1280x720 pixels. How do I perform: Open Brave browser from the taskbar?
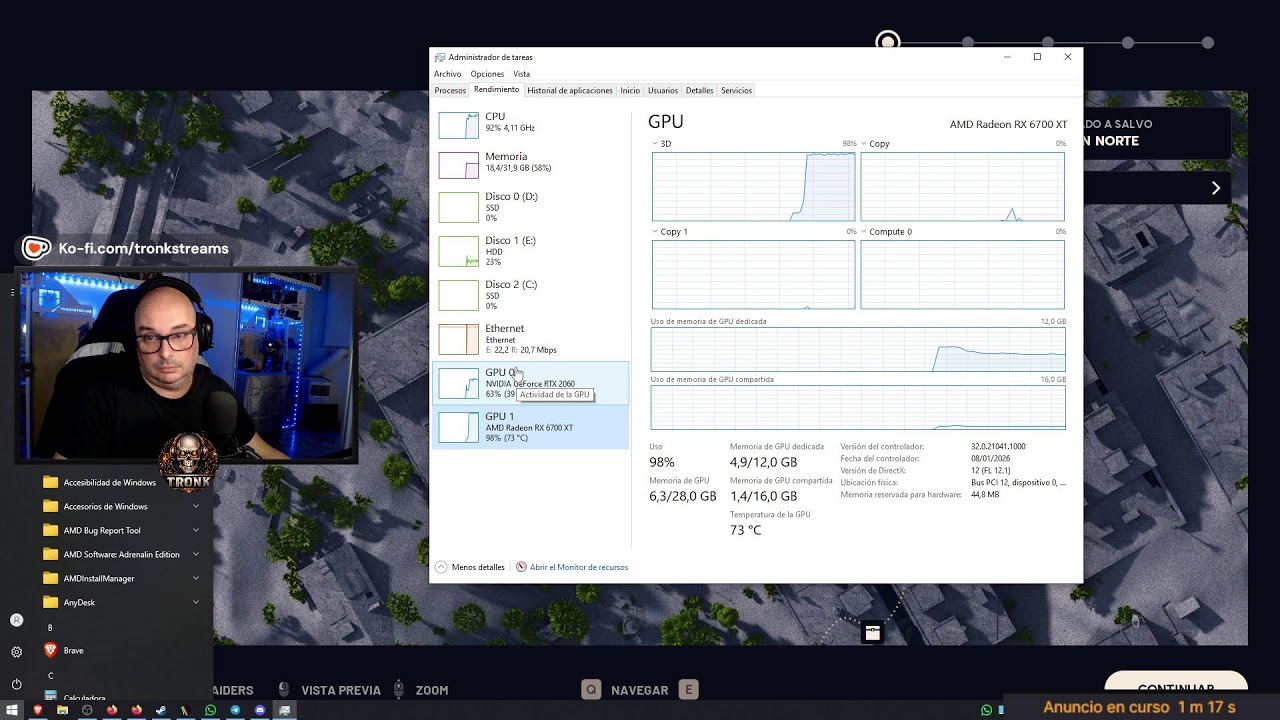pos(37,710)
